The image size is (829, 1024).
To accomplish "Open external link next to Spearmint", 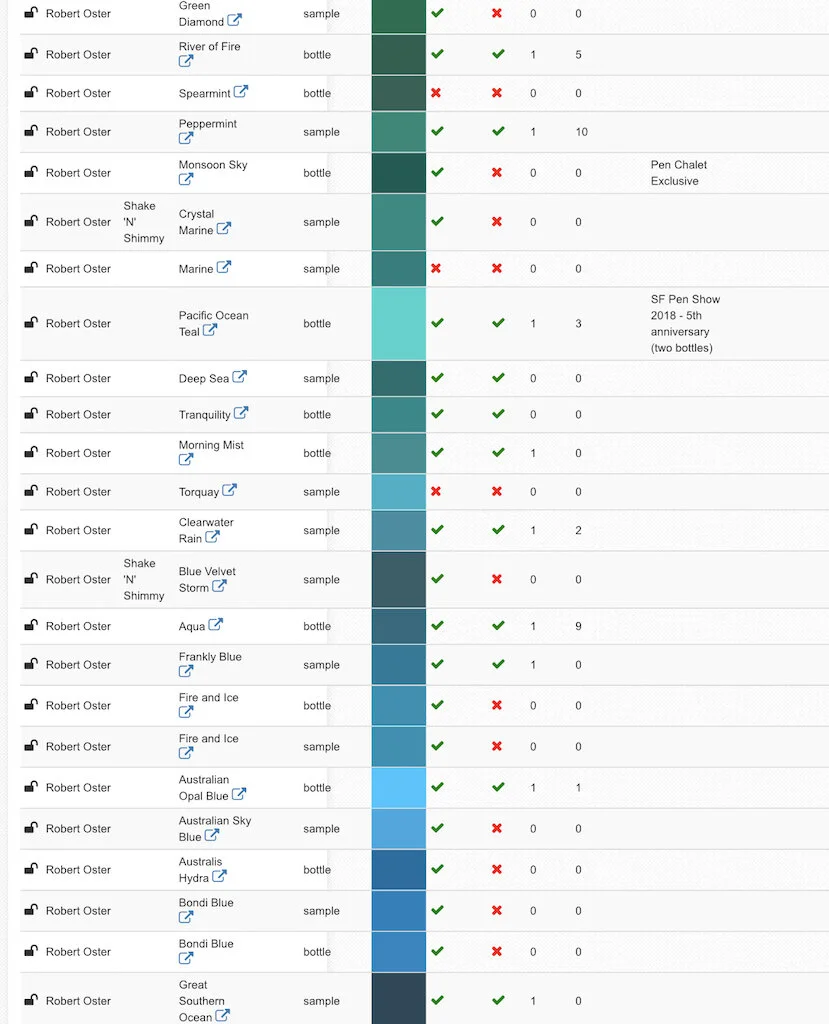I will click(x=240, y=91).
